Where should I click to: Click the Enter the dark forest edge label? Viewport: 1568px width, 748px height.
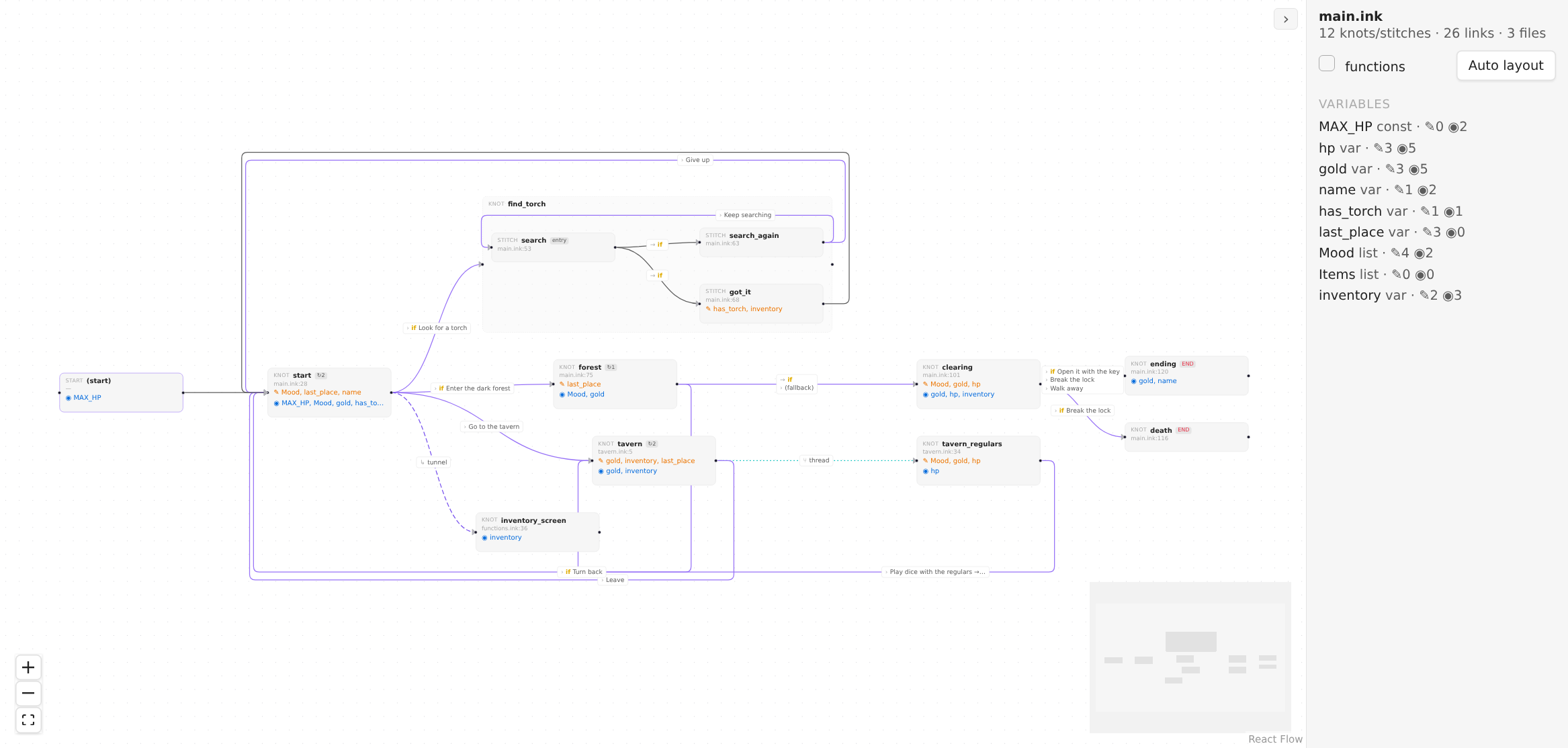tap(473, 388)
